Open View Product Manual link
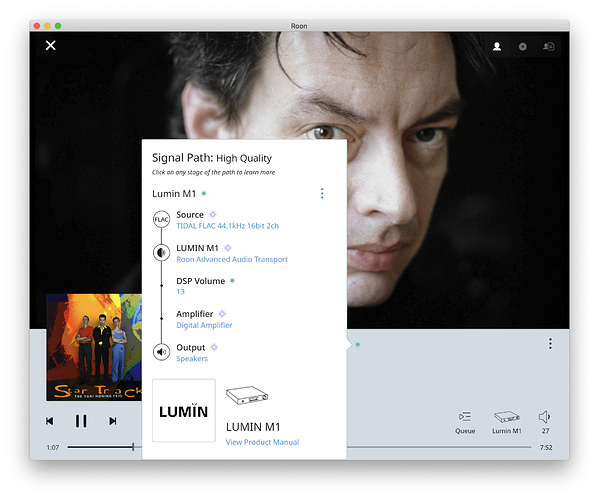 coord(262,442)
